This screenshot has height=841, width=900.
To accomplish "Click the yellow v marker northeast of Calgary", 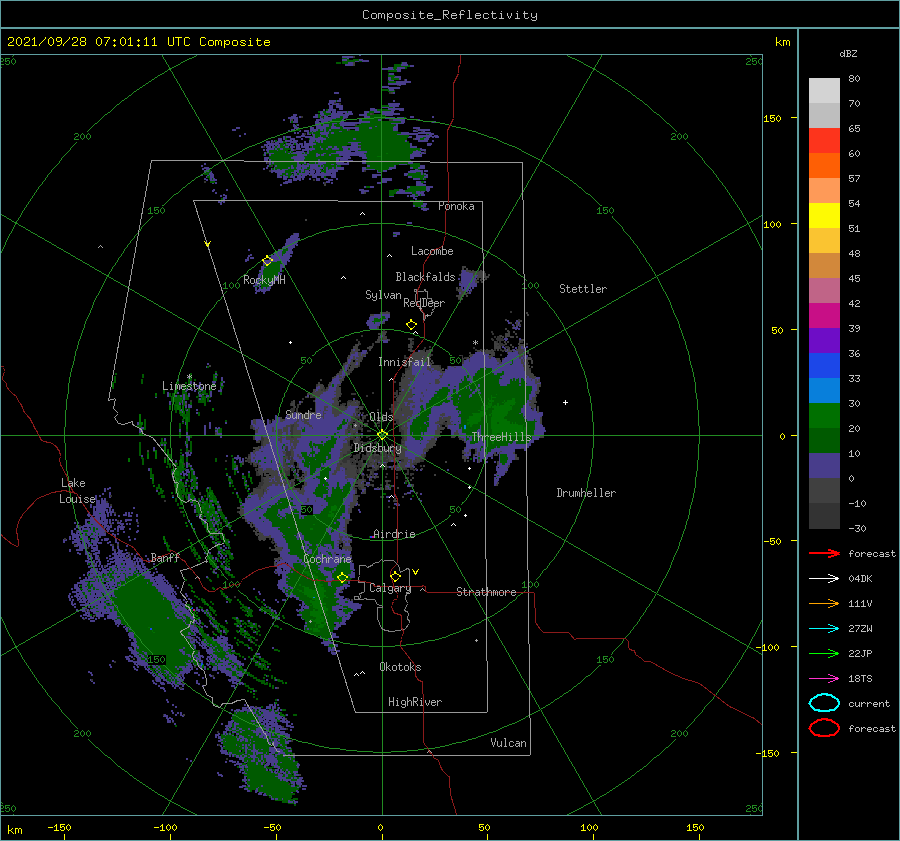I will (416, 572).
